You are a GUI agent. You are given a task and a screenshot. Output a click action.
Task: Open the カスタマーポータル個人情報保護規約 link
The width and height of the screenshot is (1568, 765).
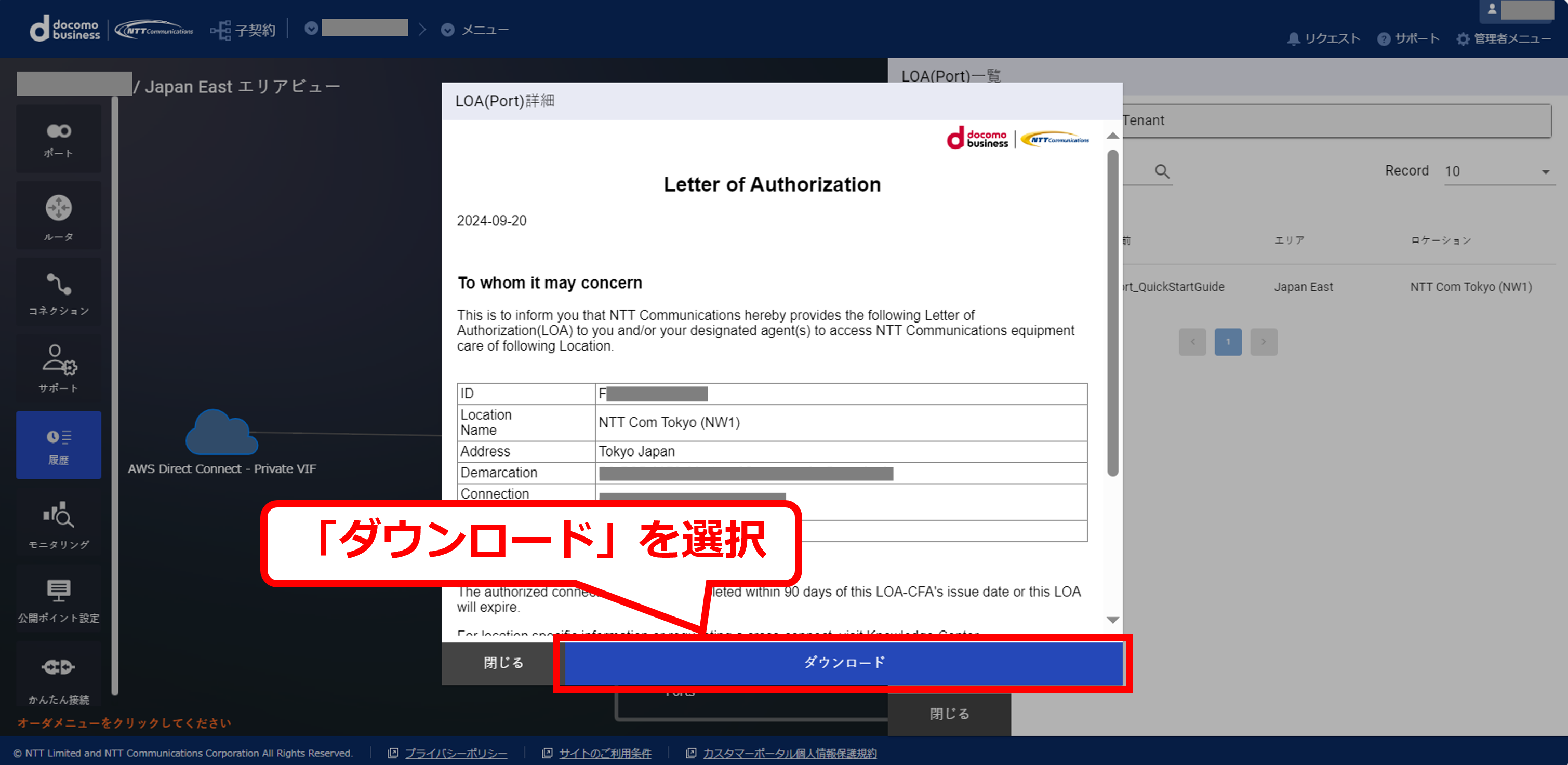pyautogui.click(x=790, y=754)
